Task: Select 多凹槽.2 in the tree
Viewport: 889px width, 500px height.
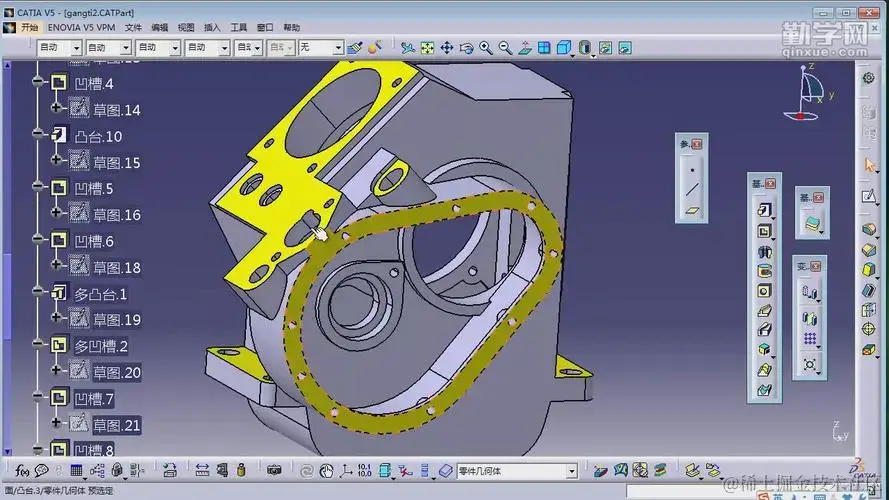Action: [101, 346]
